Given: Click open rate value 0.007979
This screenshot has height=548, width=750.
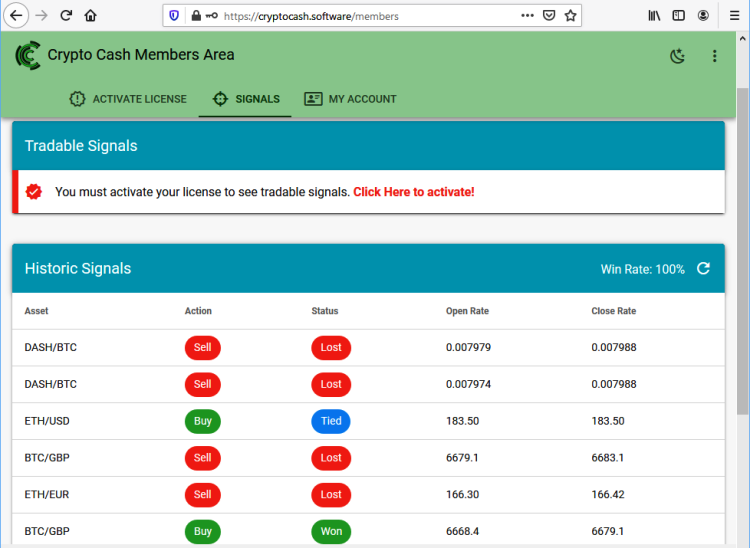Looking at the screenshot, I should pos(468,348).
